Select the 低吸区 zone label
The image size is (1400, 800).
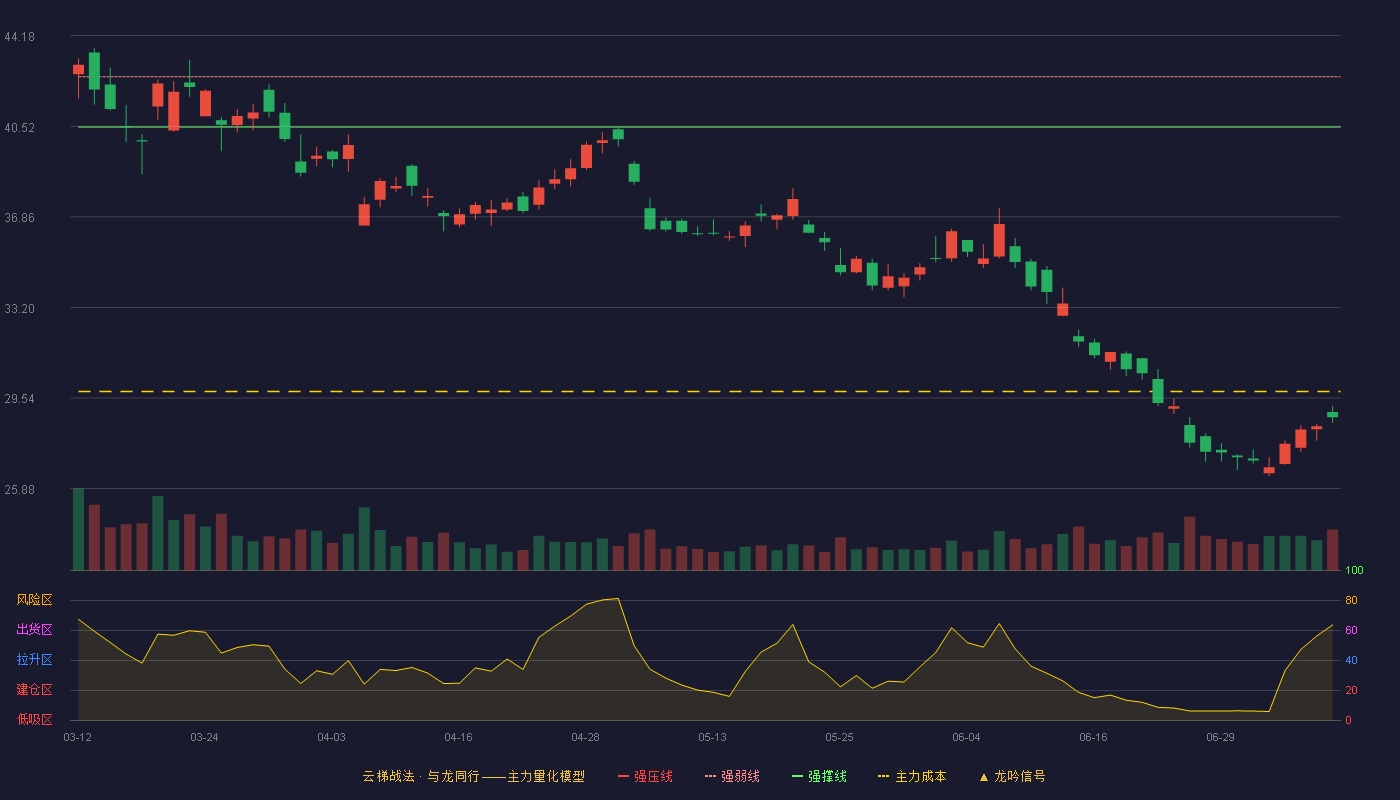[34, 720]
